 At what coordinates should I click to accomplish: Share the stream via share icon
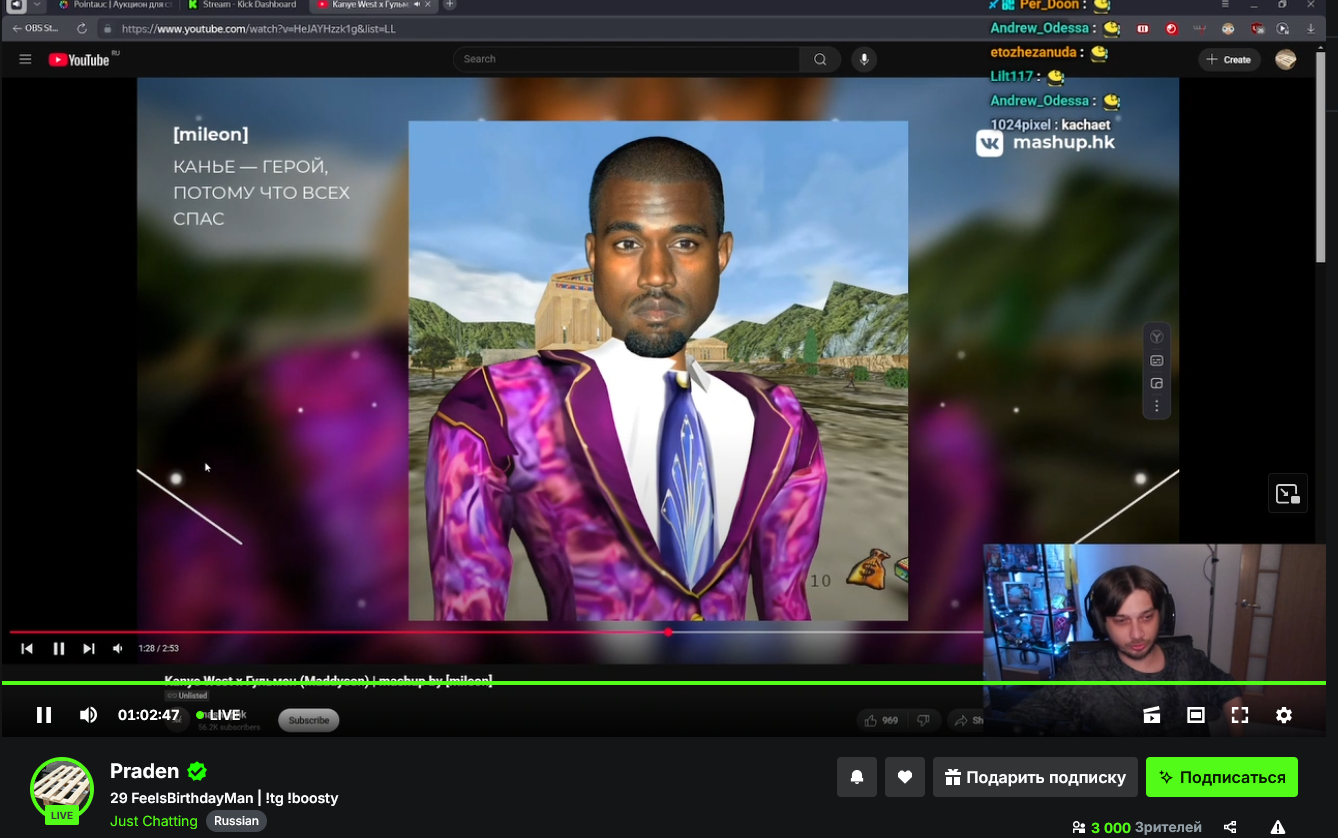1230,827
